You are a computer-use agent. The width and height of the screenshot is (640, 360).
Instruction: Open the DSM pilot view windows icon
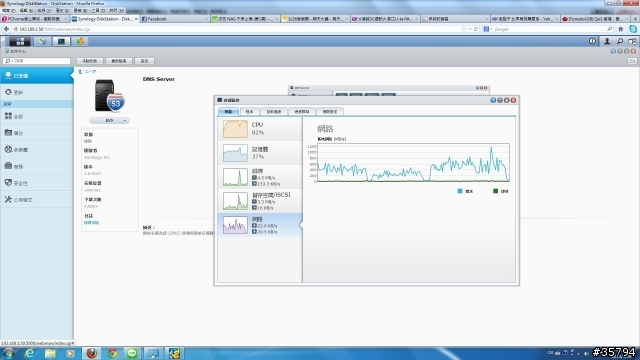632,41
